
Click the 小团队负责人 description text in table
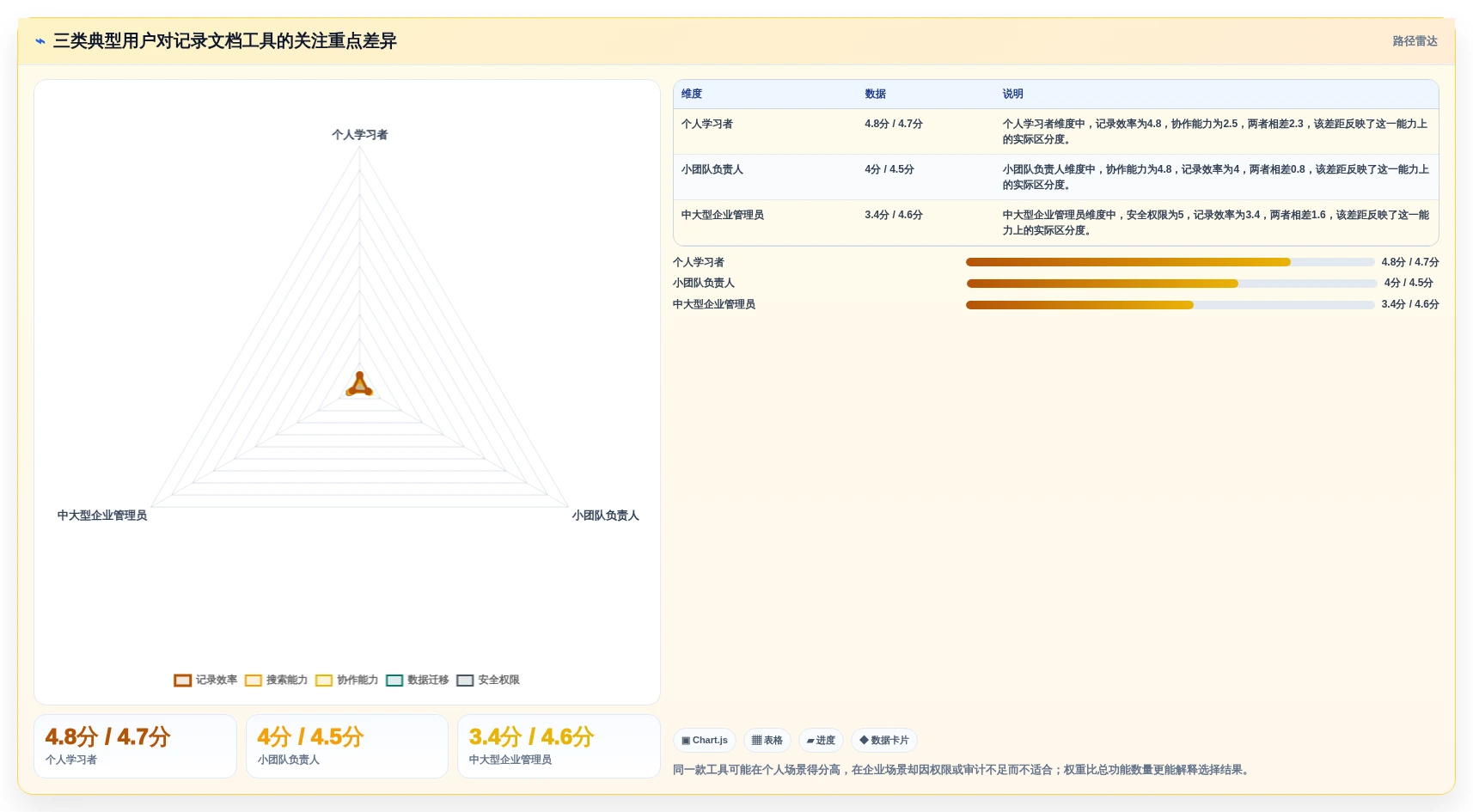coord(1215,177)
